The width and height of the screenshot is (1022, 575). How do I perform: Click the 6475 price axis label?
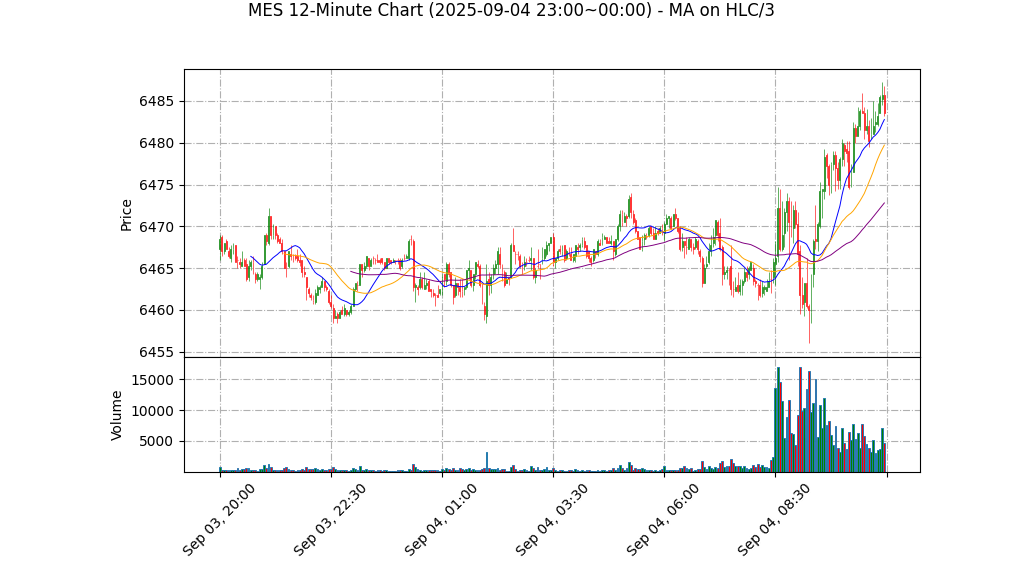point(157,185)
